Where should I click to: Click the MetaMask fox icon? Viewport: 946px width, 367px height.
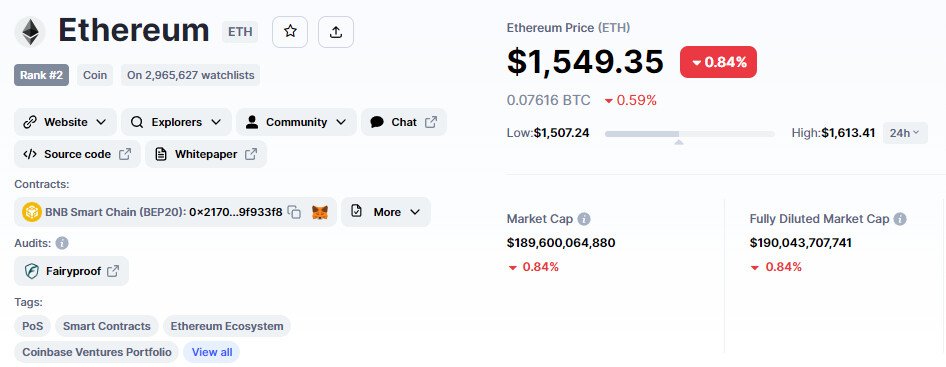pyautogui.click(x=320, y=212)
